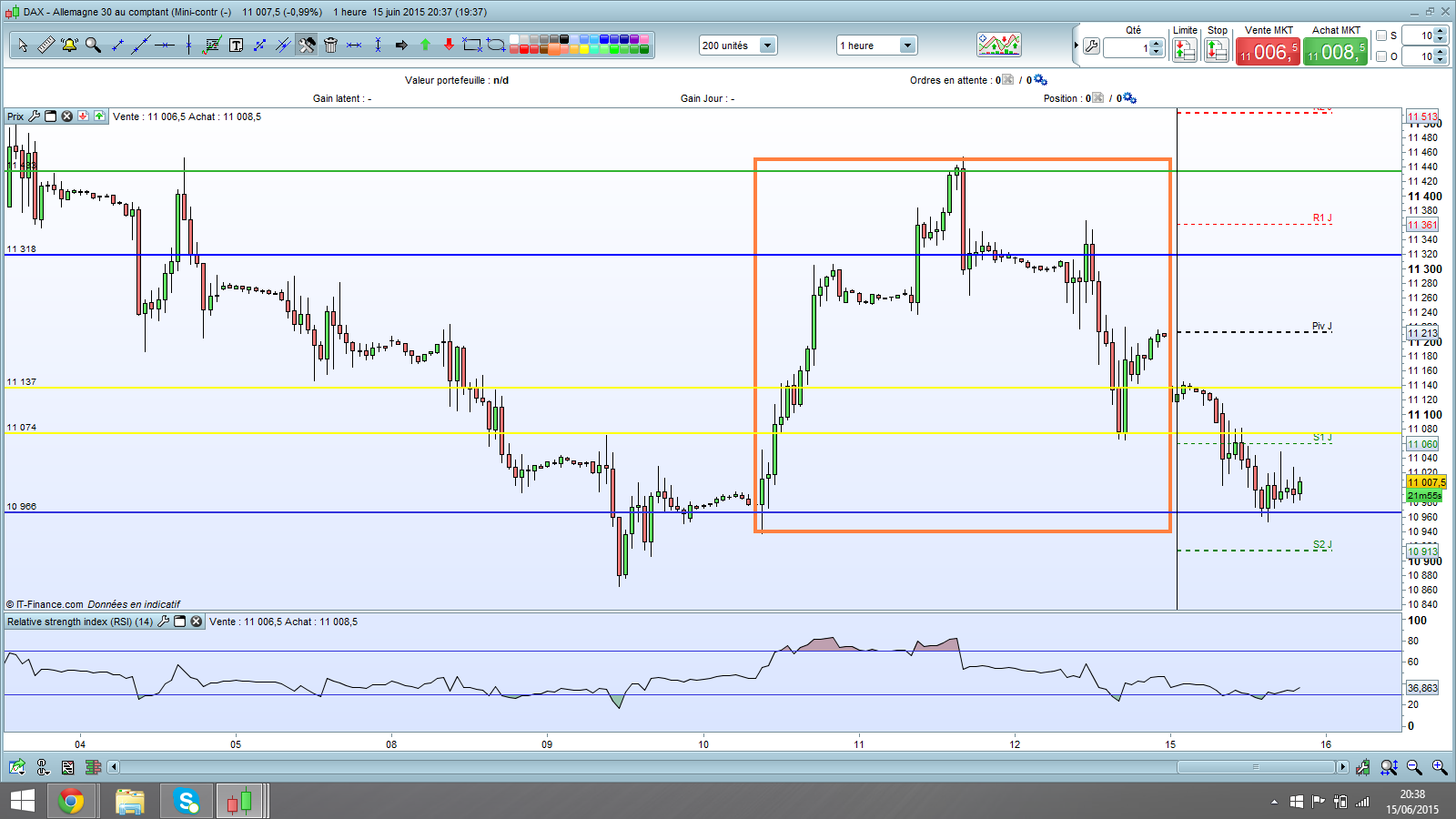This screenshot has height=819, width=1456.
Task: Select the black color swatch
Action: point(564,39)
